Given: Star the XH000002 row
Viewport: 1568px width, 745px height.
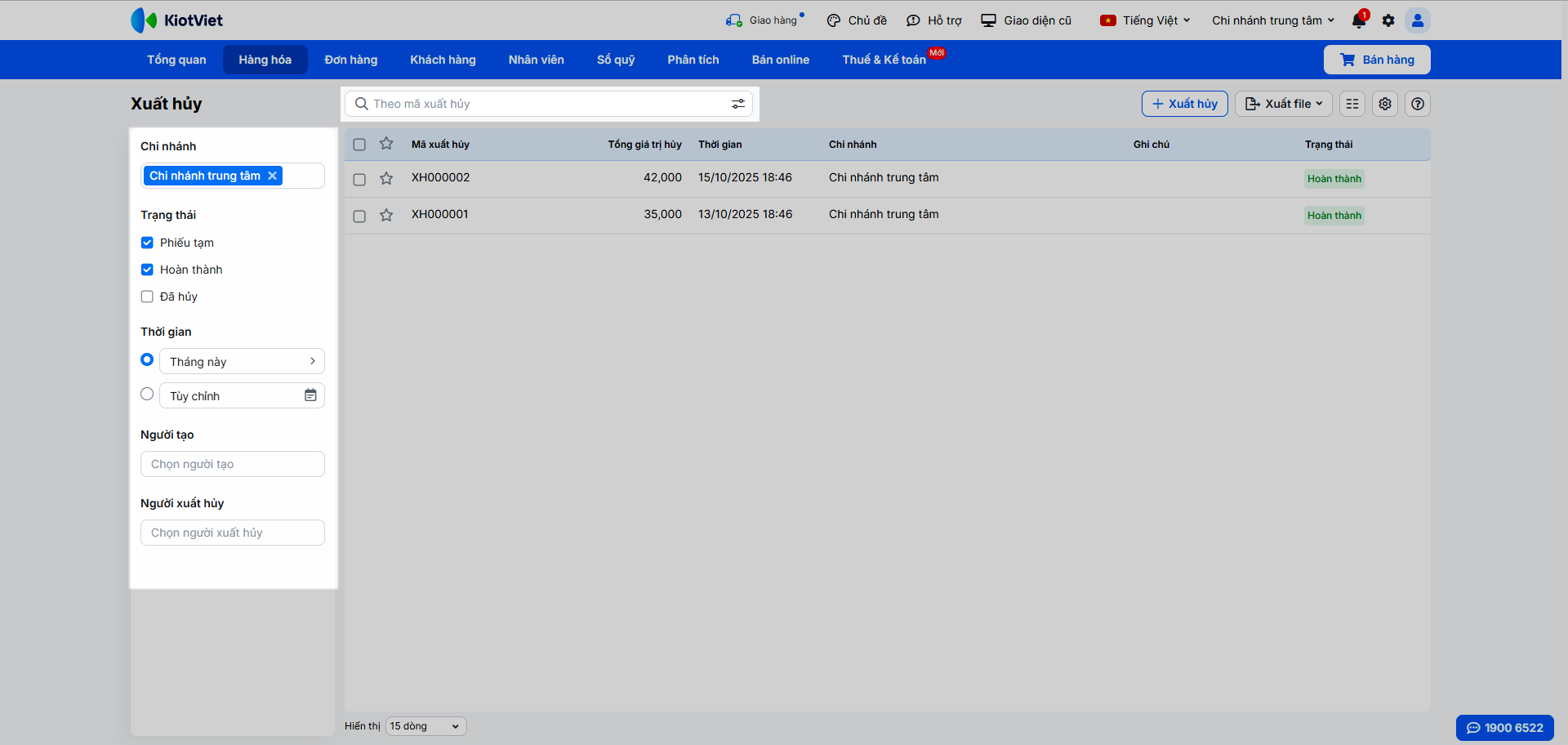Looking at the screenshot, I should pyautogui.click(x=386, y=178).
